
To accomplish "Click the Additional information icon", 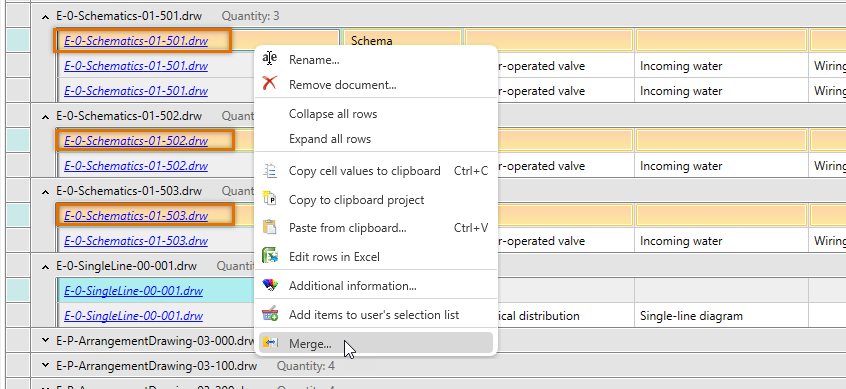I will [269, 285].
